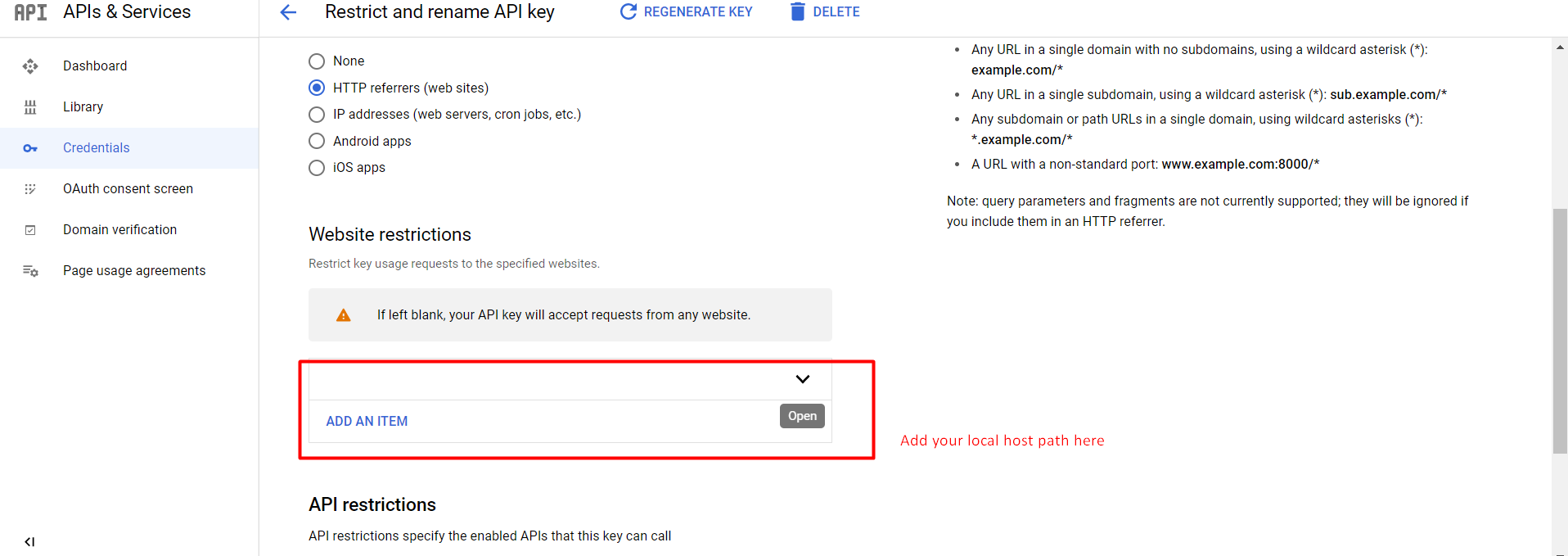Click the scrollbar up arrow
Image resolution: width=1568 pixels, height=556 pixels.
coord(1558,46)
